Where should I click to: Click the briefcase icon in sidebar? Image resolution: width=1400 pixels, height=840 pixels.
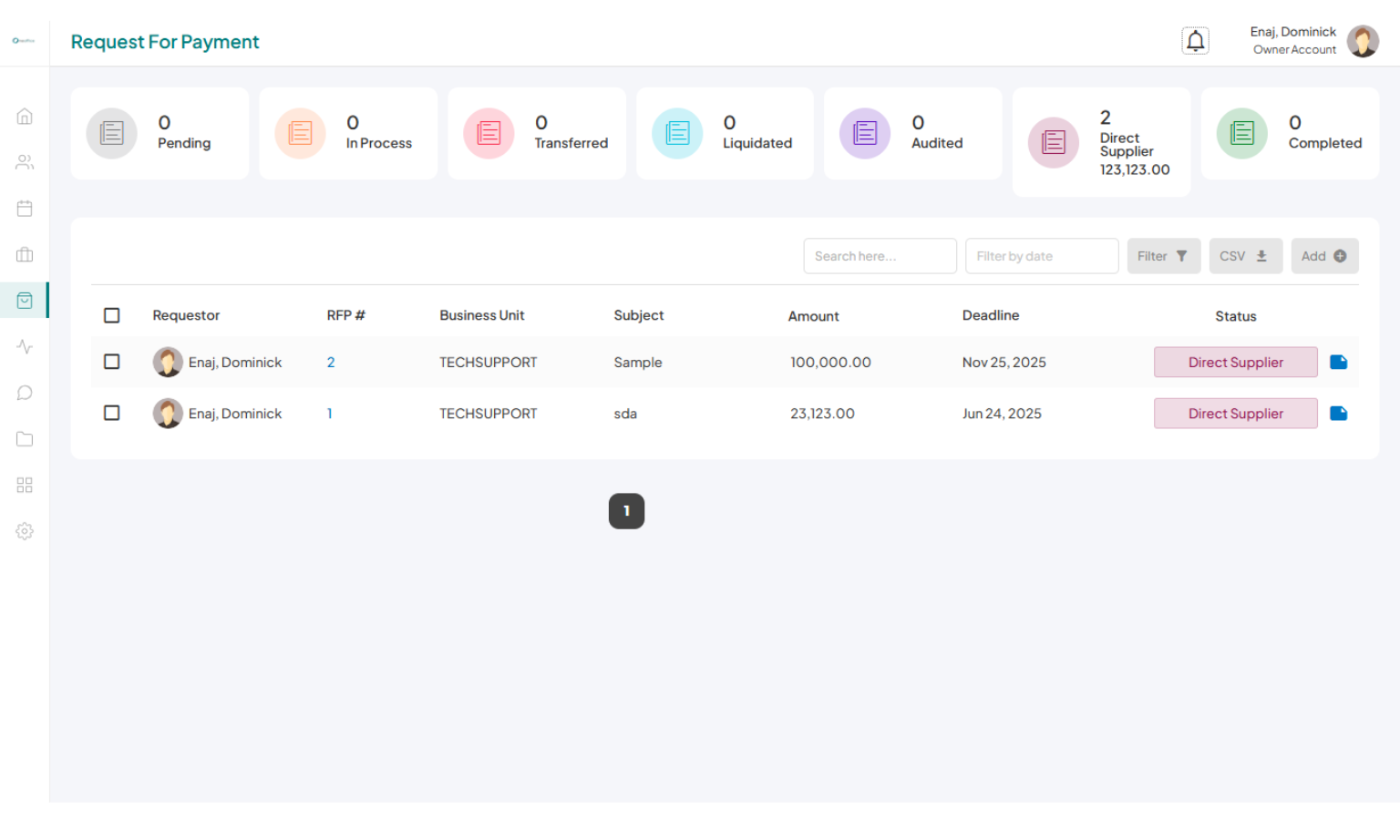coord(25,255)
